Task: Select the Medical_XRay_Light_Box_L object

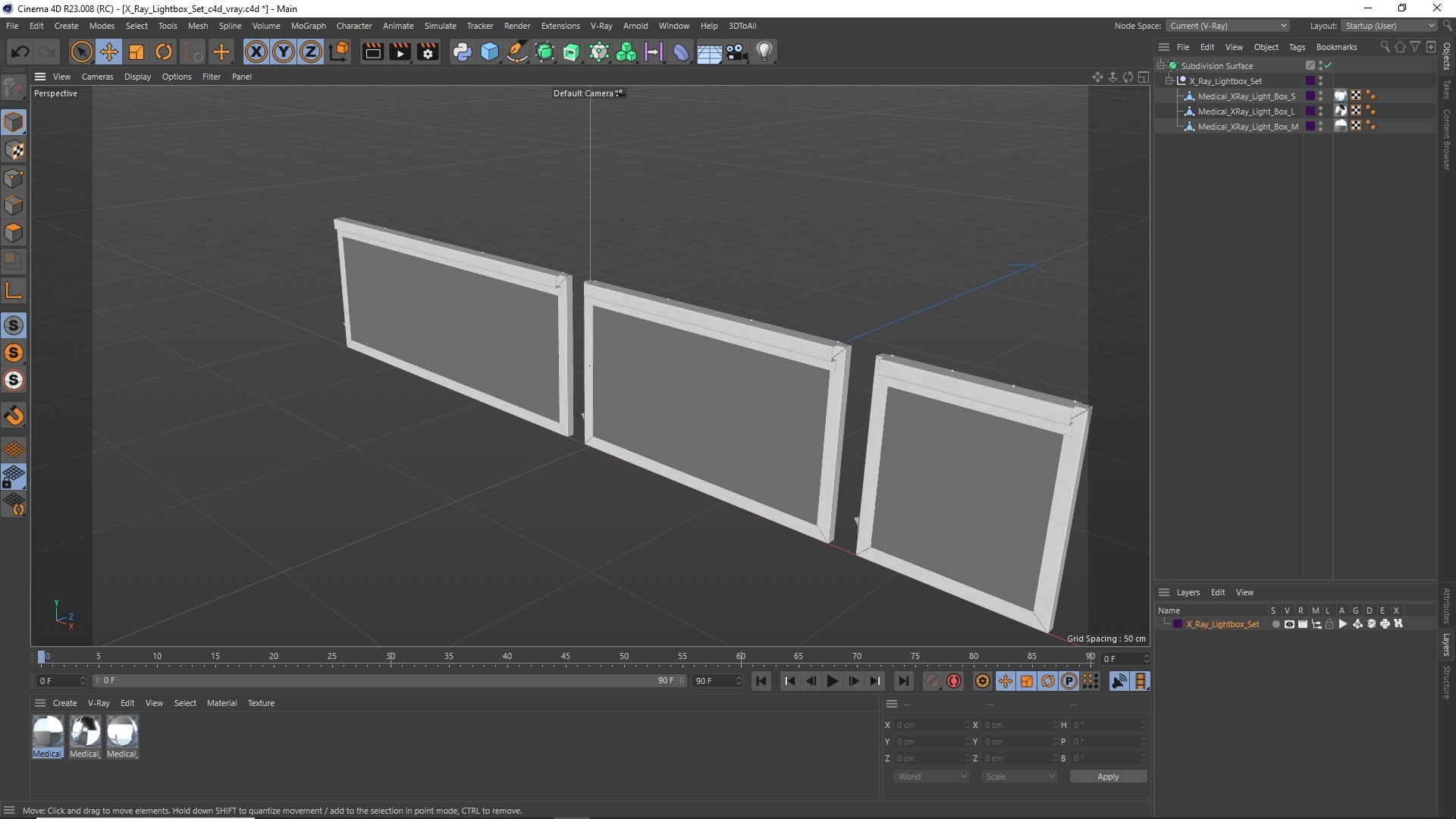Action: [1246, 111]
